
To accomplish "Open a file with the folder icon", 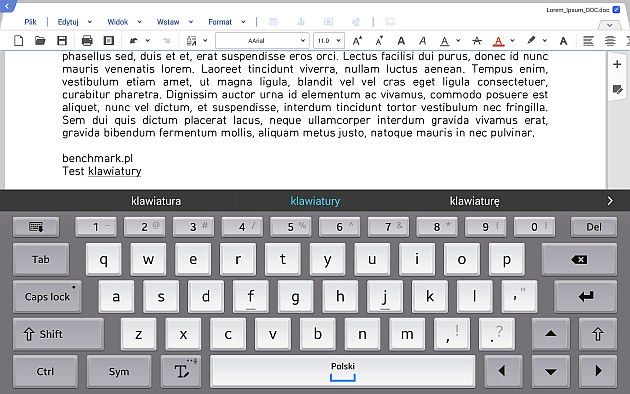I will 40,41.
